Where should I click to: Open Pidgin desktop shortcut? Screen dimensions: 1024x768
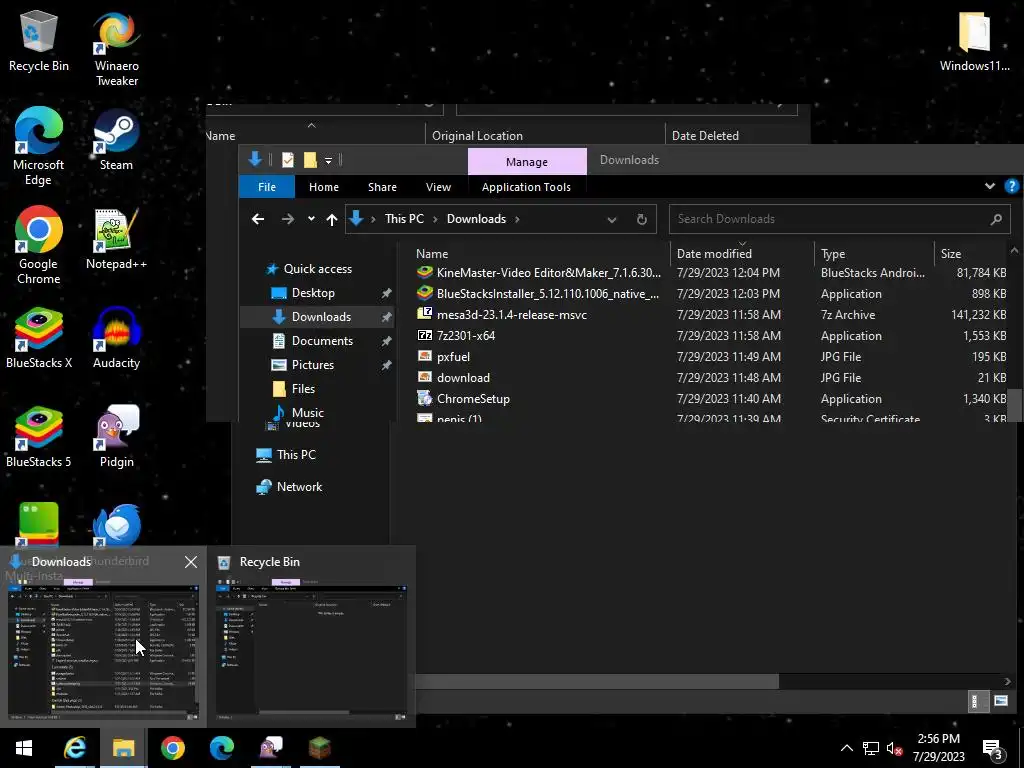click(116, 438)
